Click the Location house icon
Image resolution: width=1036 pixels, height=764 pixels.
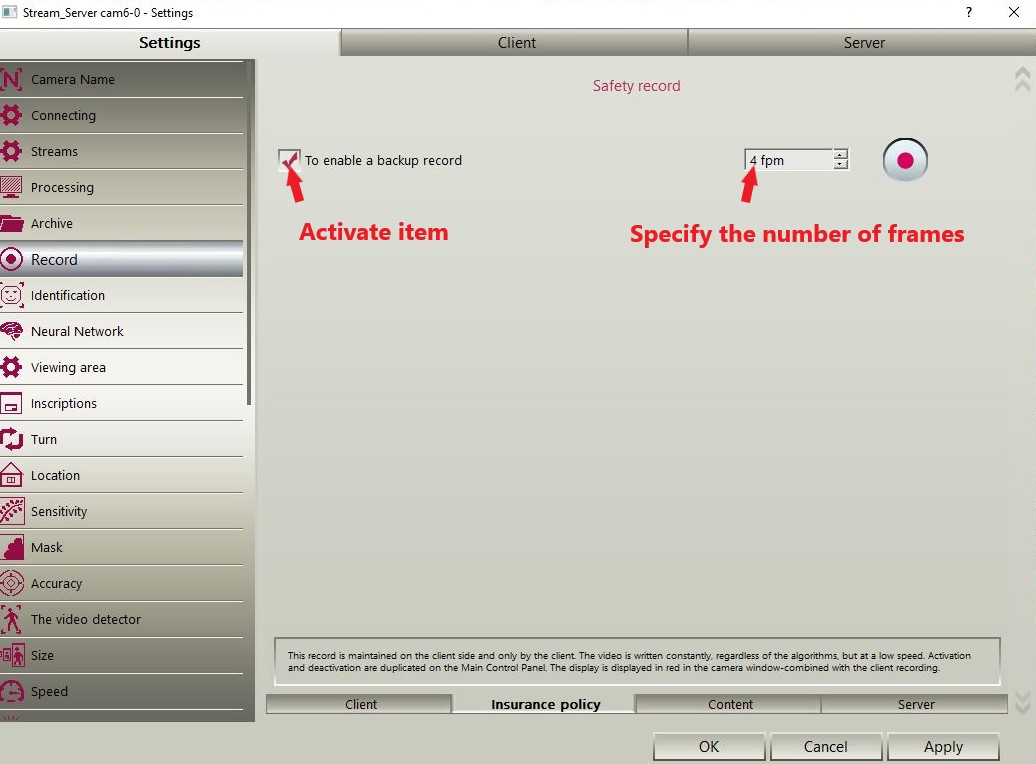(11, 475)
